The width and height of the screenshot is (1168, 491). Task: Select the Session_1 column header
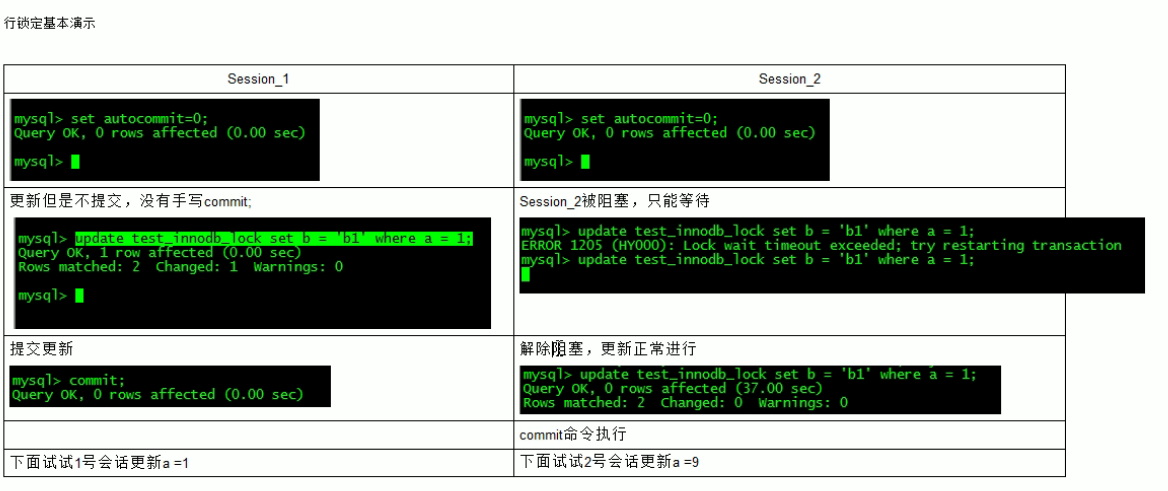tap(258, 79)
